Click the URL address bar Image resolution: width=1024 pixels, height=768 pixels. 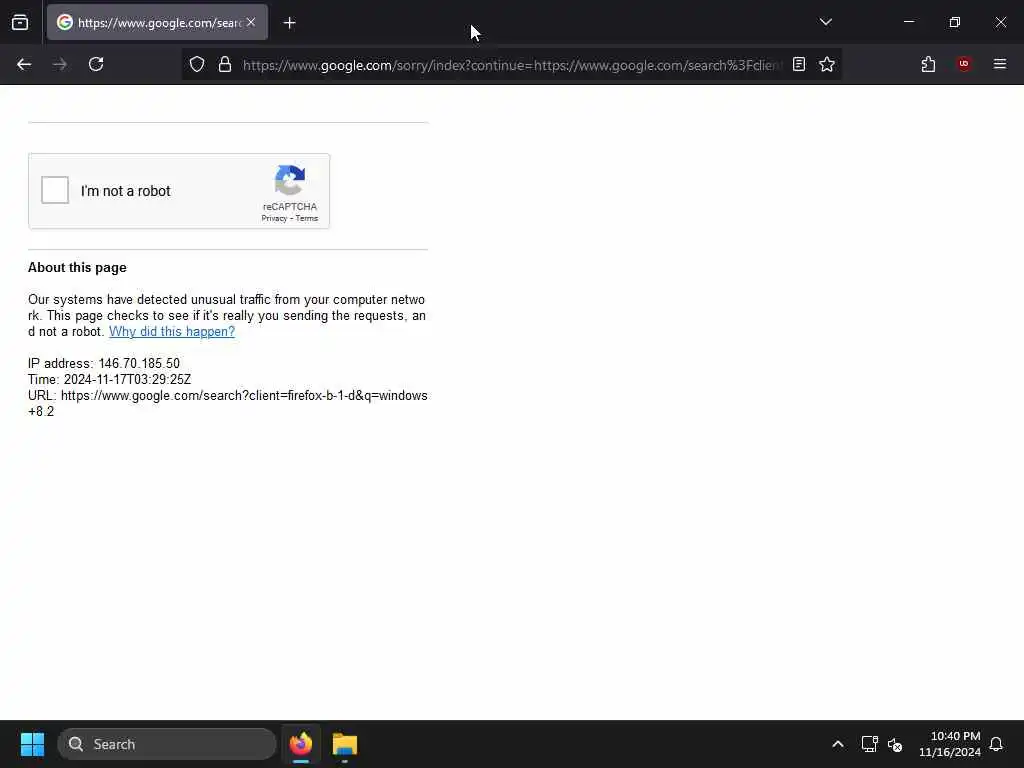[x=511, y=65]
